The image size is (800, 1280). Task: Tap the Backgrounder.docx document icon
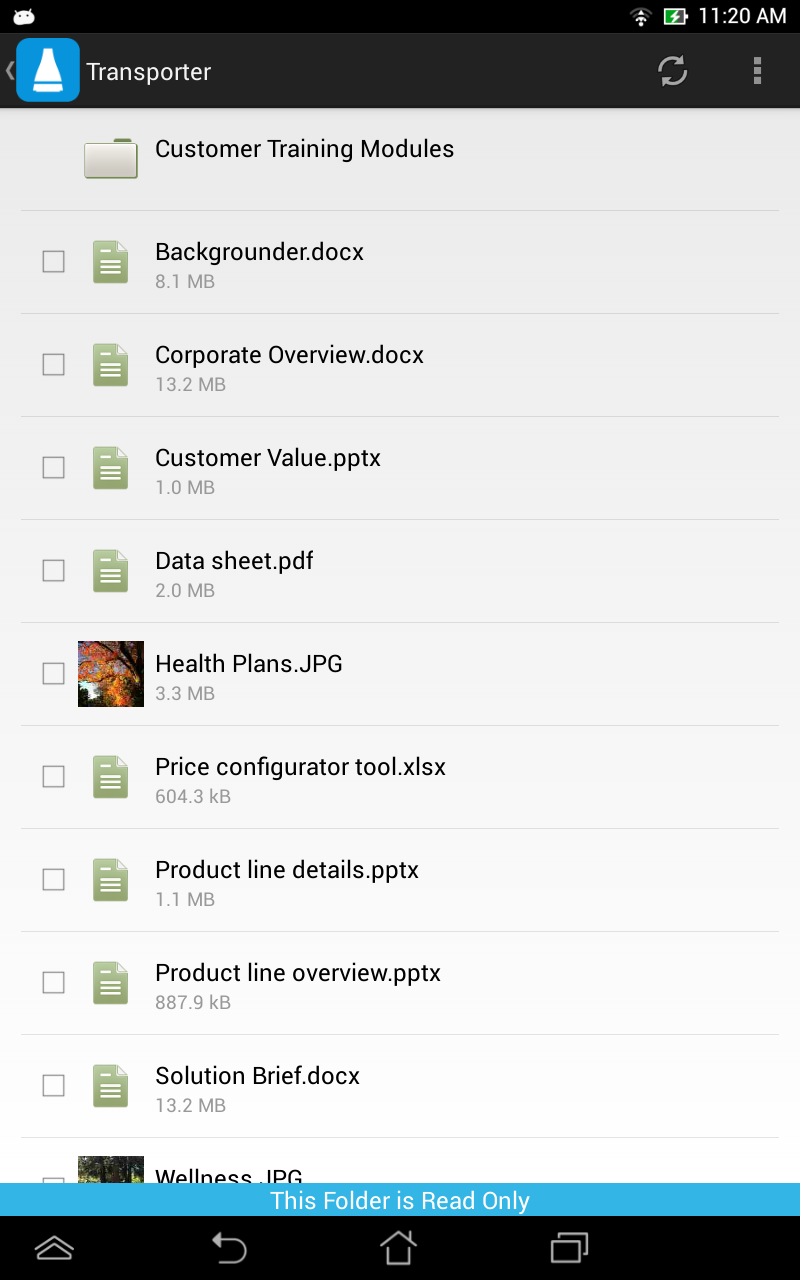pos(110,262)
